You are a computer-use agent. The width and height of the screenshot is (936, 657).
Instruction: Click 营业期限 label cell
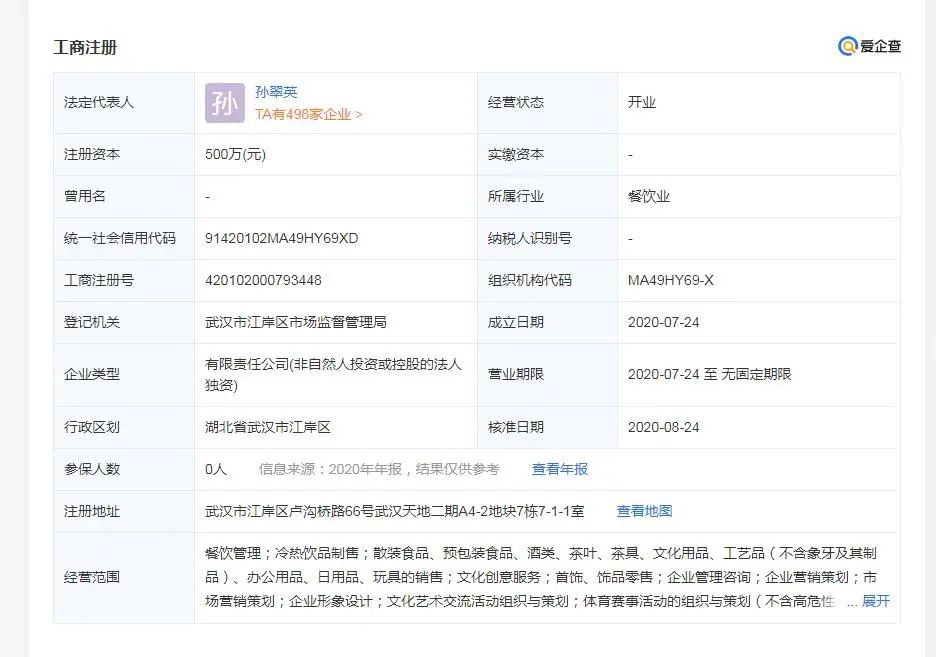click(547, 375)
